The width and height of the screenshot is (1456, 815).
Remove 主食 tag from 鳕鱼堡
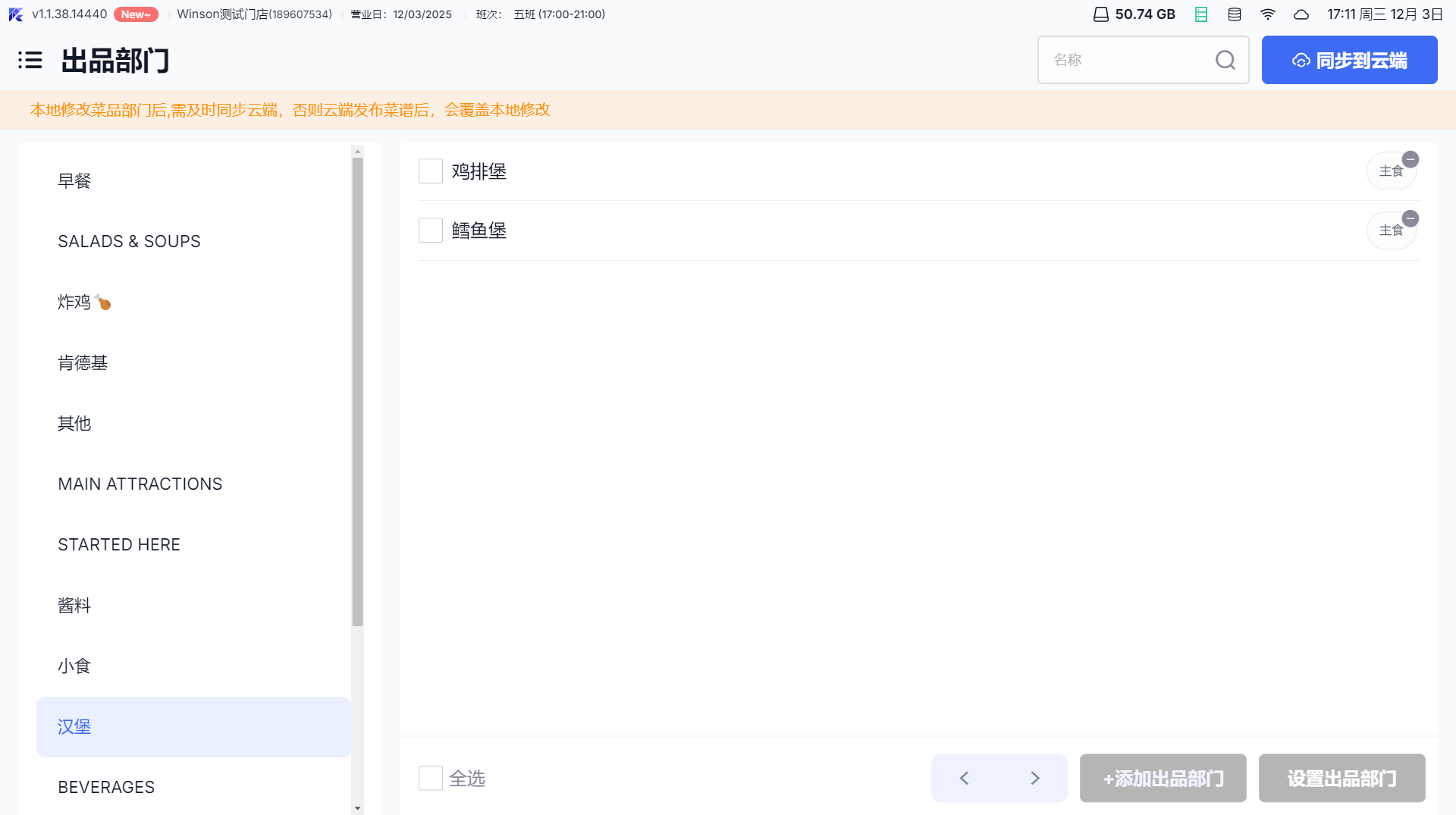(x=1410, y=219)
